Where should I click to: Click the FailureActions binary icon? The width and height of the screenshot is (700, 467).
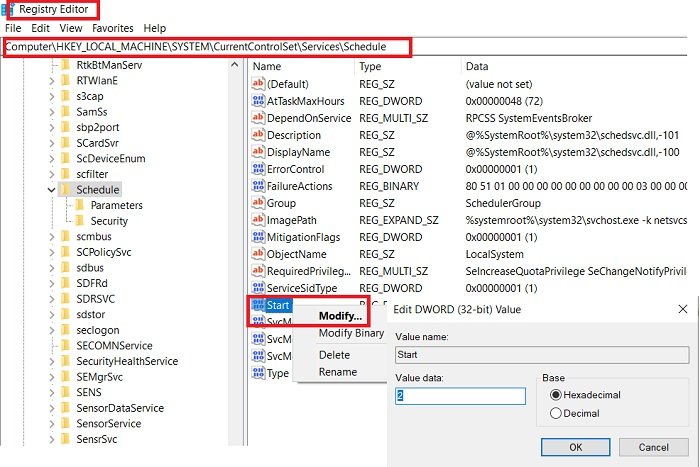258,186
